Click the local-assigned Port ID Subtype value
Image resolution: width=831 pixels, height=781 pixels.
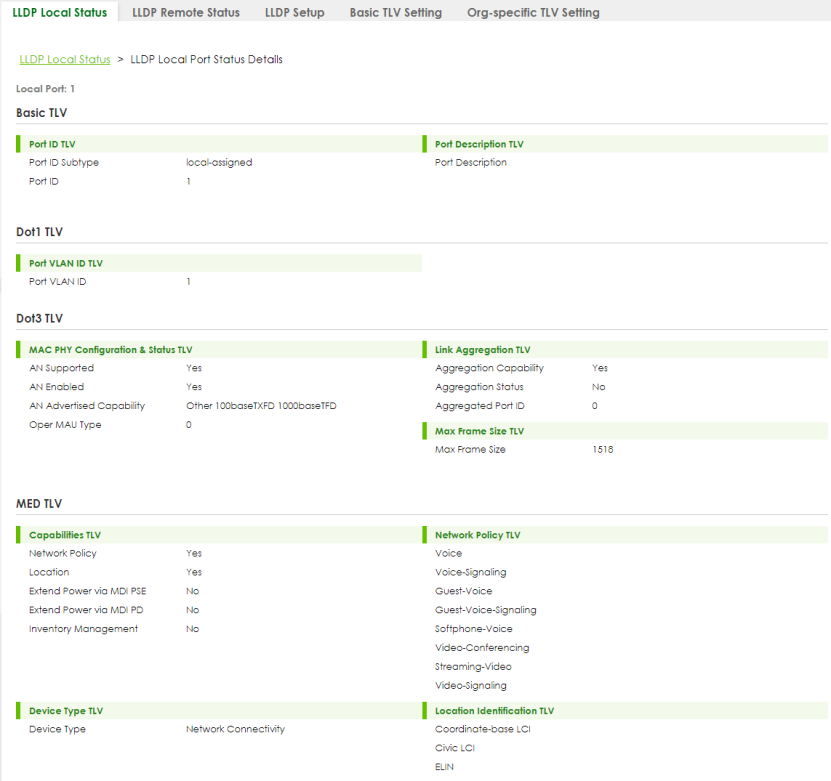click(219, 162)
